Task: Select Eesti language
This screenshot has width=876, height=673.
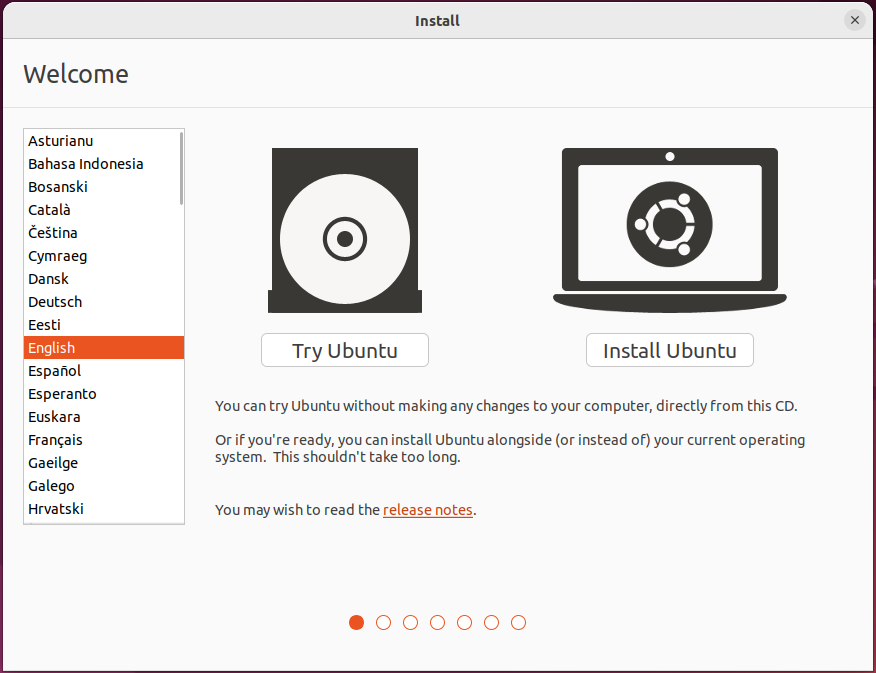Action: [103, 324]
